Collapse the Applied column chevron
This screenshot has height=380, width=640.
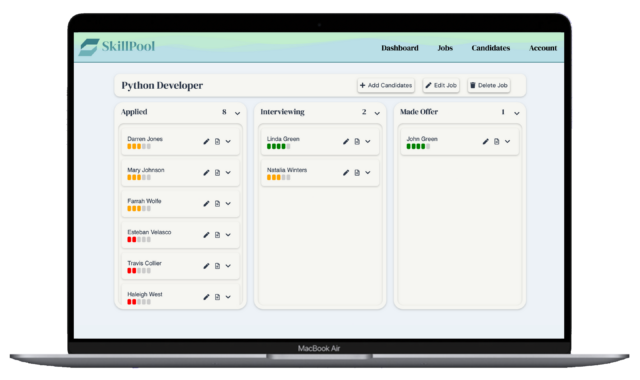pos(238,113)
